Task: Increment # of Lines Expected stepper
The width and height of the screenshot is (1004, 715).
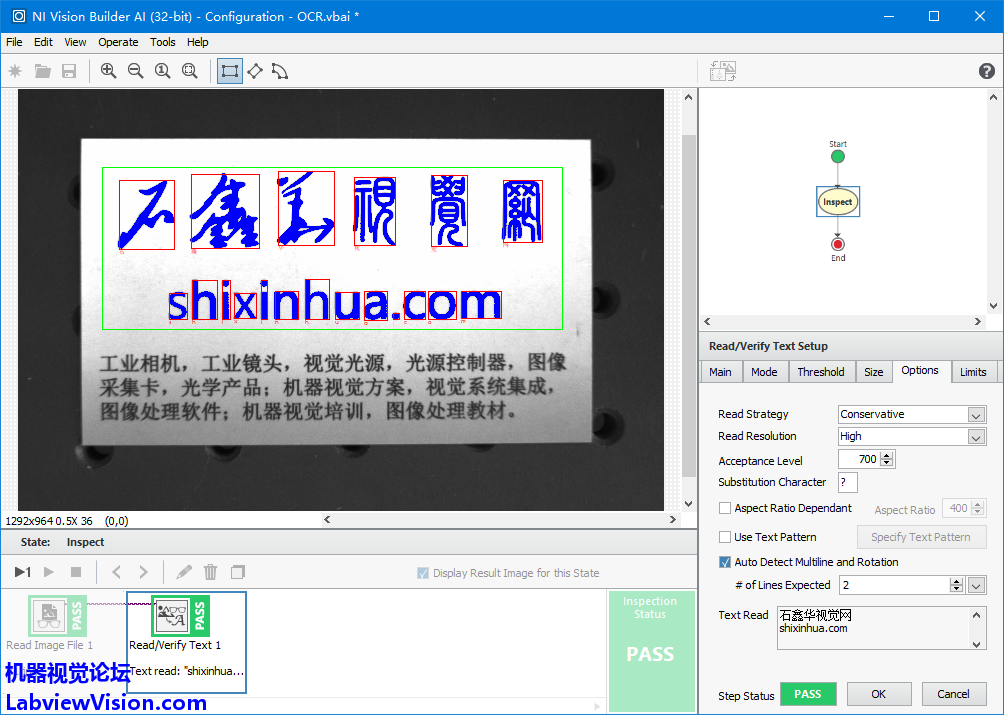Action: (x=957, y=581)
